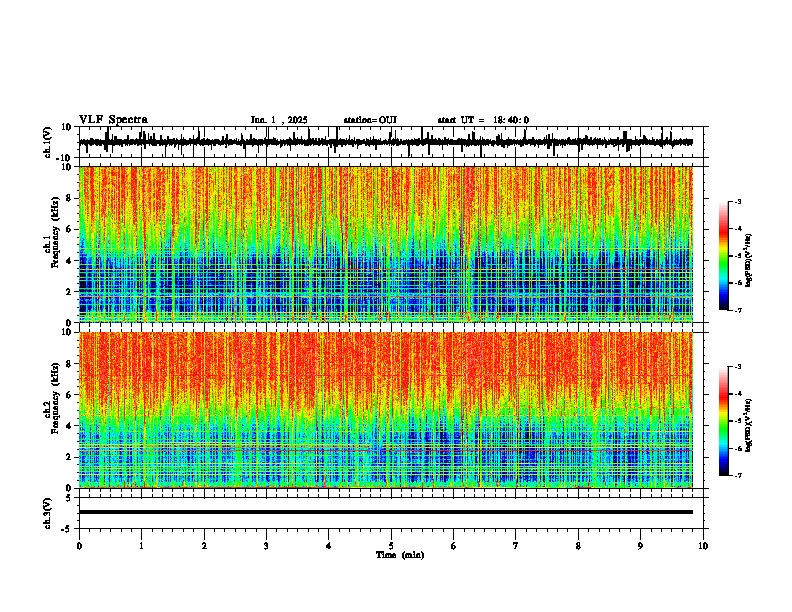The height and width of the screenshot is (612, 792).
Task: Click the ch.1(V) axis label
Action: [x=48, y=142]
